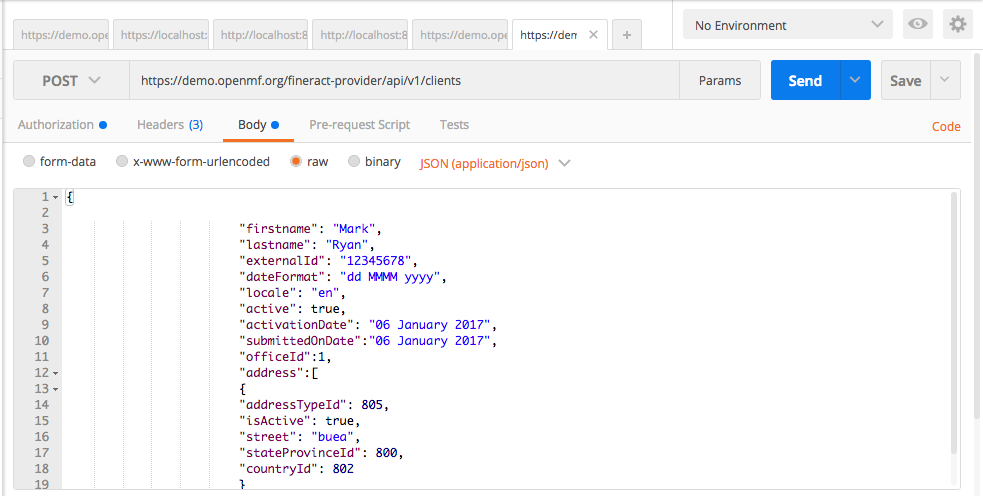Expand the Save options arrow

click(946, 81)
